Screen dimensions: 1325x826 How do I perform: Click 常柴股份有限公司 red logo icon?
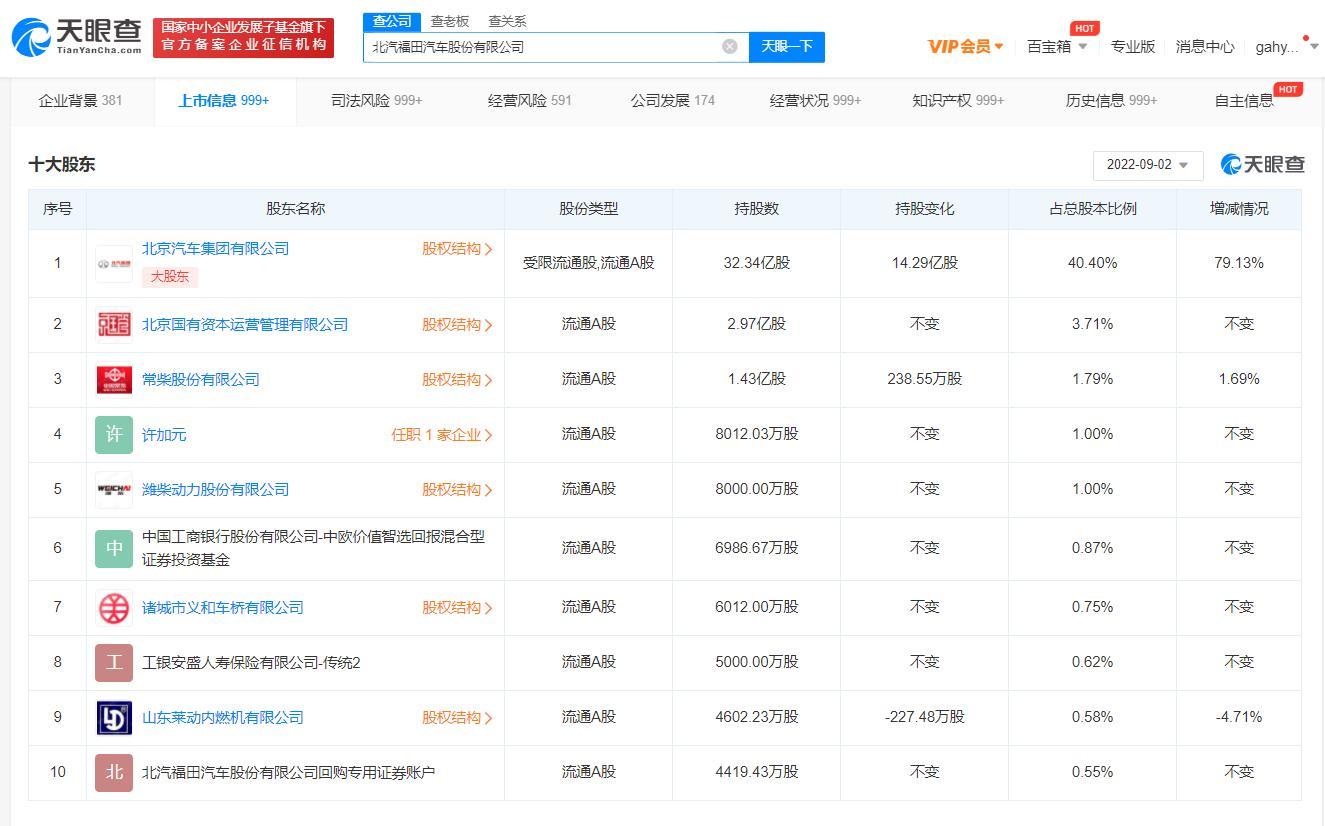coord(113,380)
